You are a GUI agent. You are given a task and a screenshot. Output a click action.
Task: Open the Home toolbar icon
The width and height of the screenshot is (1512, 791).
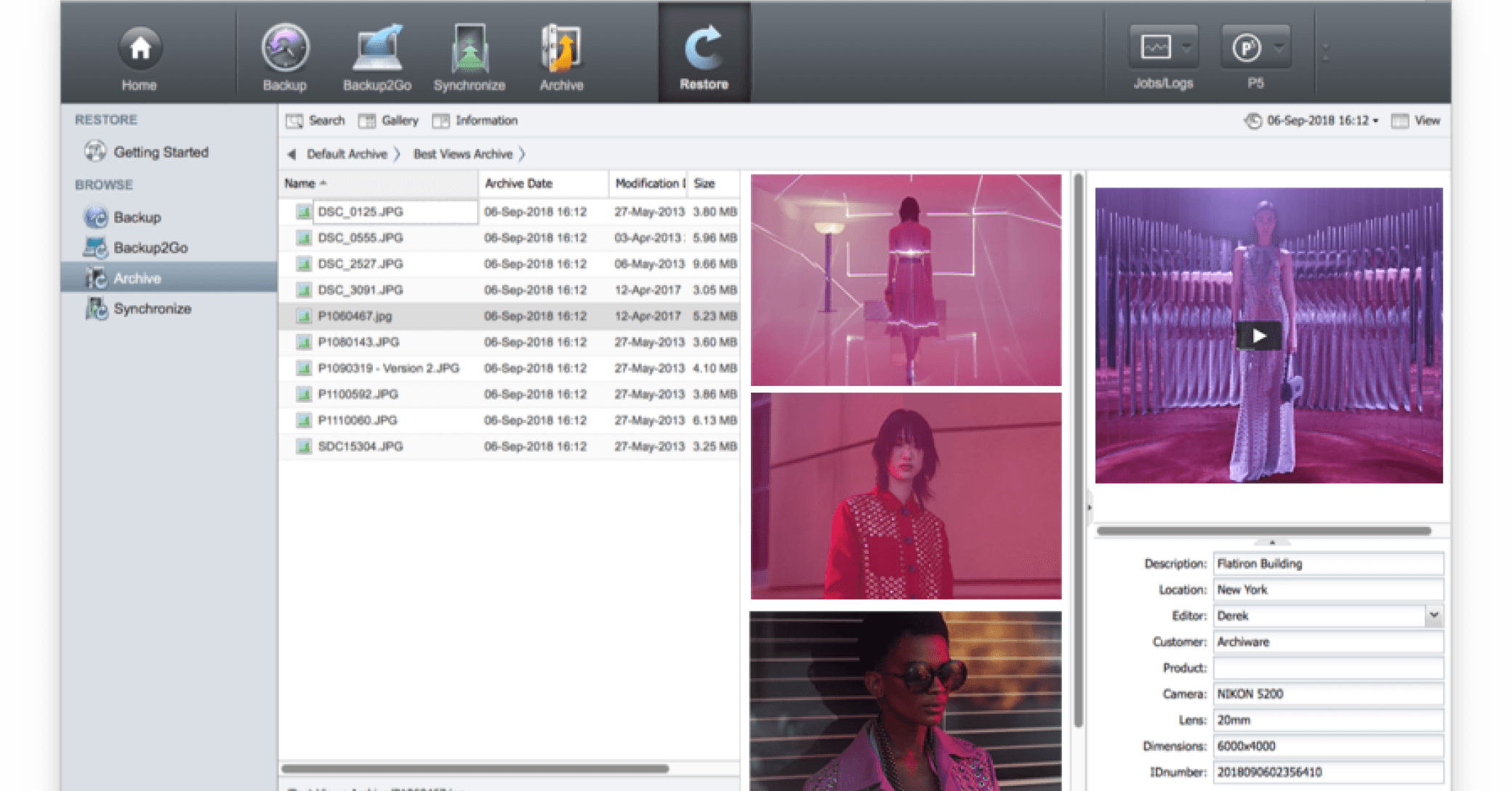click(140, 49)
